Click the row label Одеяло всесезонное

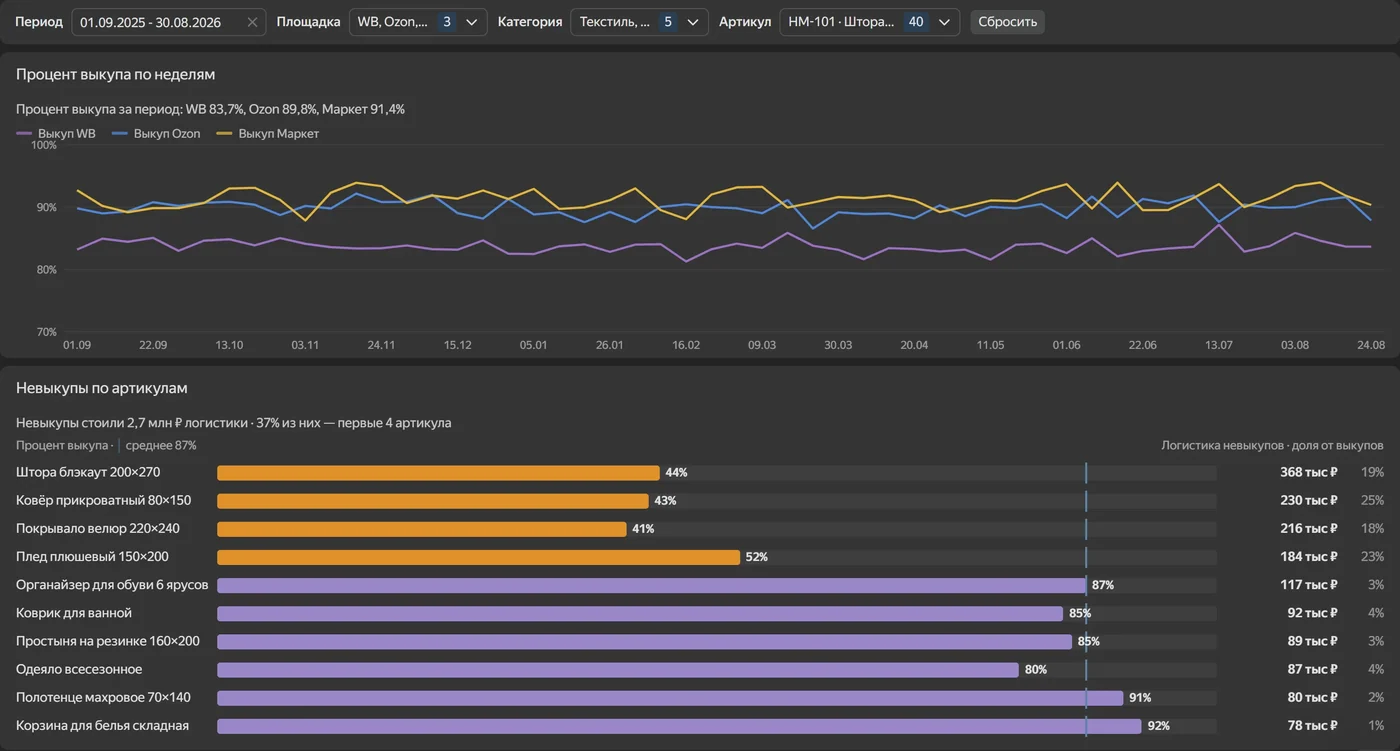tap(79, 670)
